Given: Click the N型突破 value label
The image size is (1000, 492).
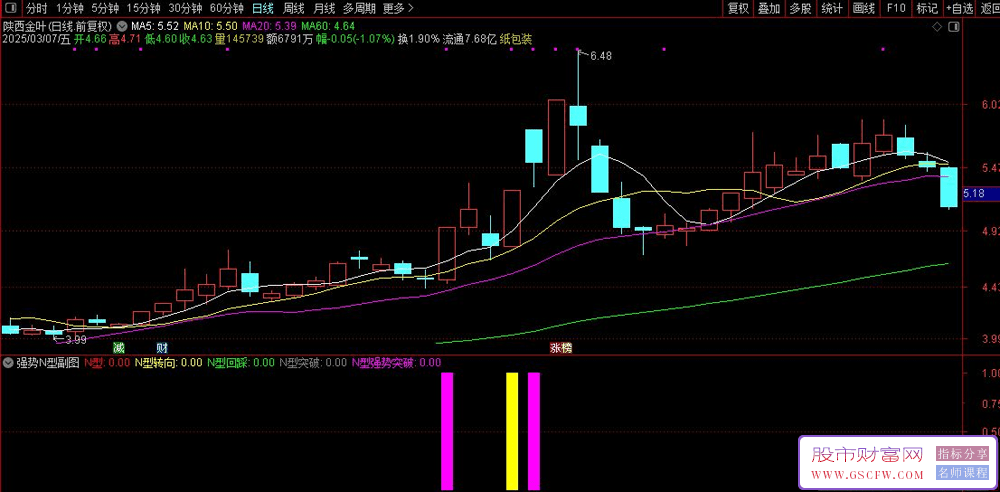Looking at the screenshot, I should (313, 363).
